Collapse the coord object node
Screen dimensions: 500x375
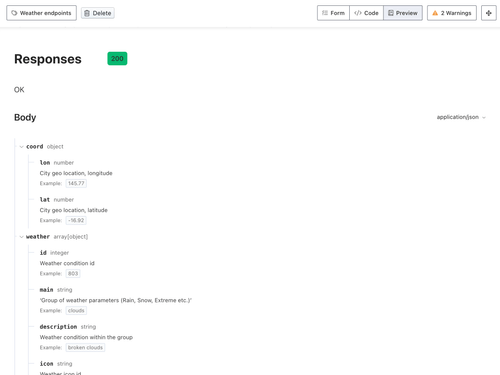[x=22, y=147]
